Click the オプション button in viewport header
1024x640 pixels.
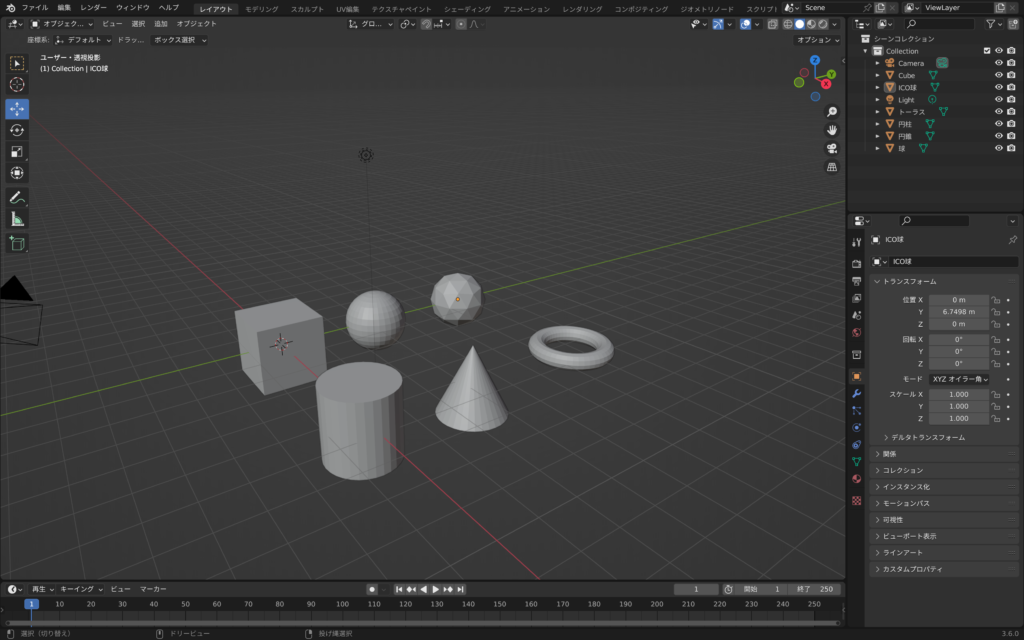tap(817, 40)
